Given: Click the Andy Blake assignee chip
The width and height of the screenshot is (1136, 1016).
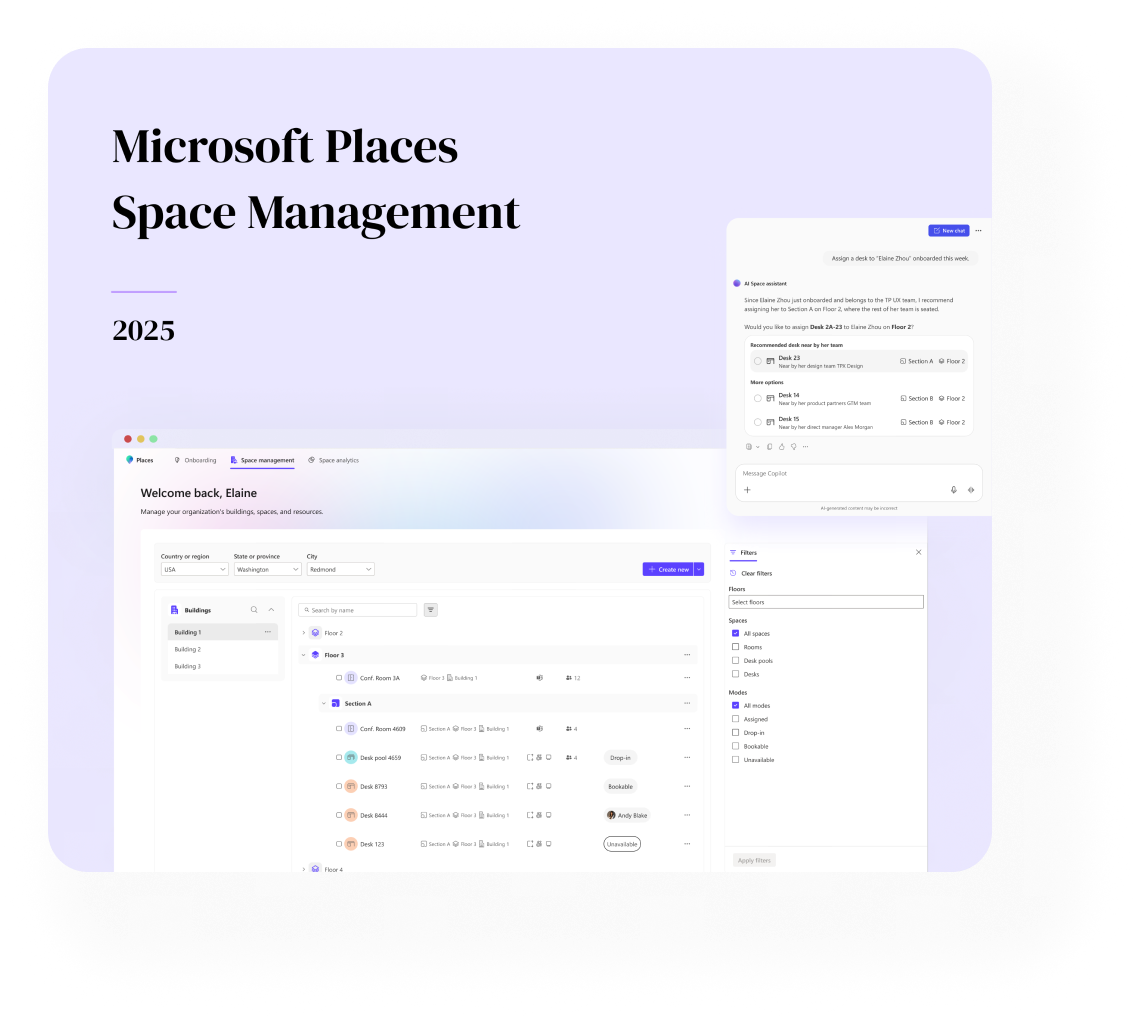Looking at the screenshot, I should [x=627, y=815].
